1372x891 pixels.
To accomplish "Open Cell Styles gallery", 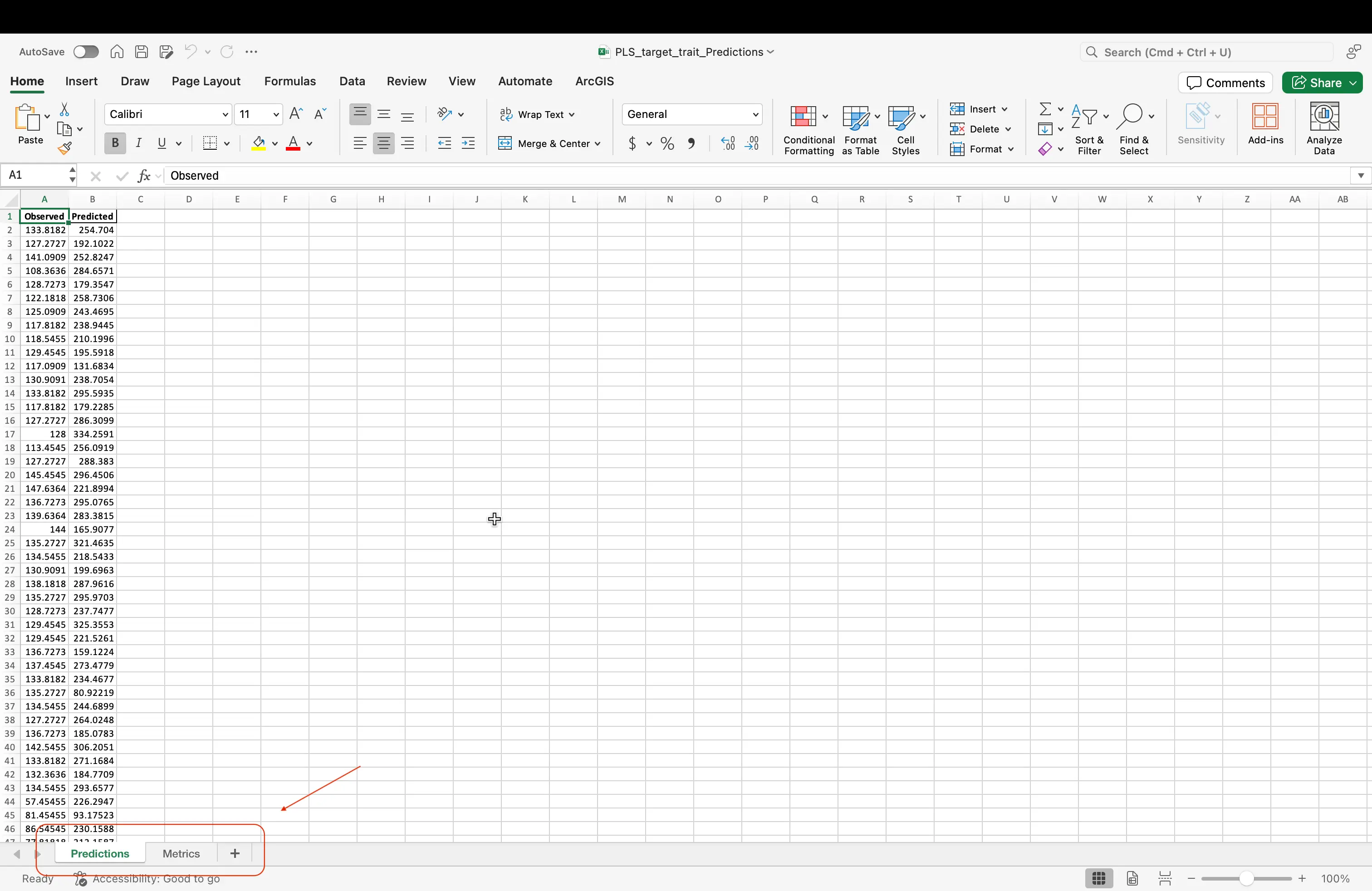I will coord(906,130).
